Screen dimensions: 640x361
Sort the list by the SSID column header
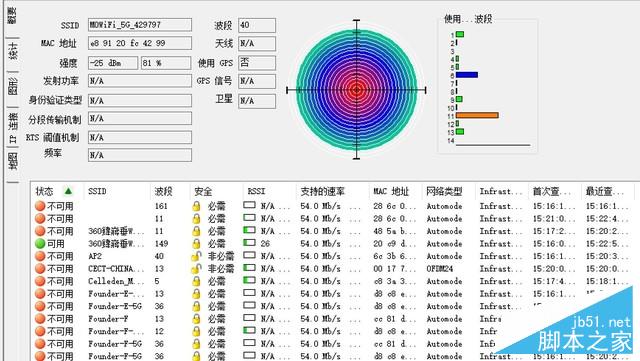click(116, 191)
